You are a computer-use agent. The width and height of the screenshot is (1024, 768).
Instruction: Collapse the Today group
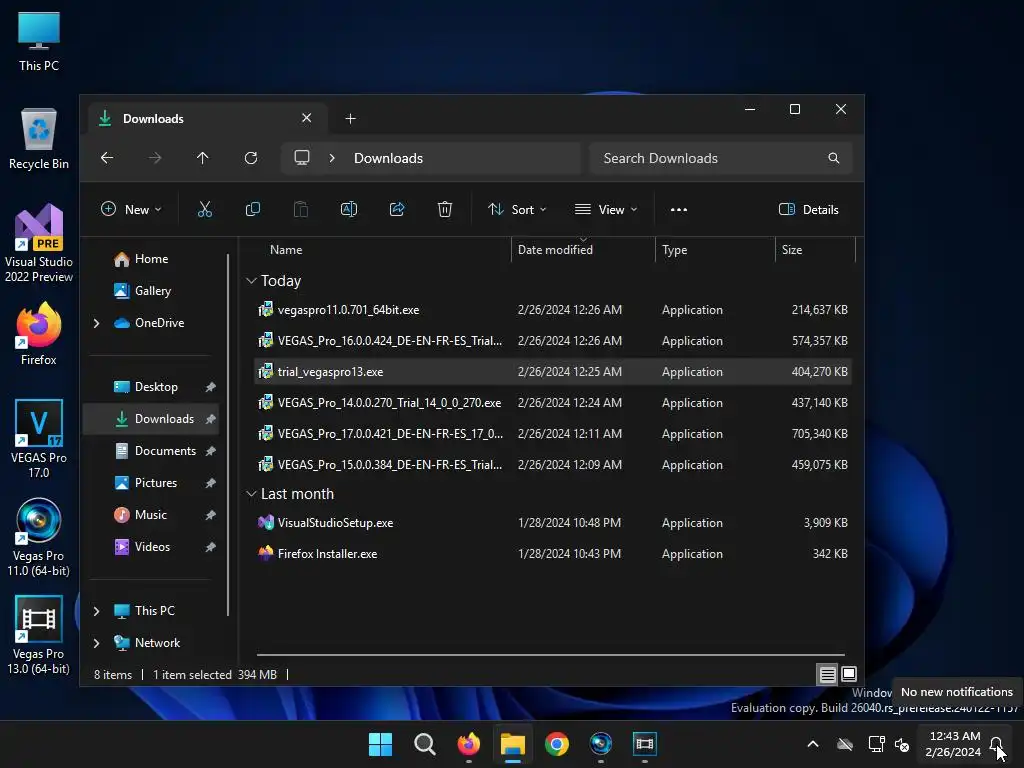[251, 281]
